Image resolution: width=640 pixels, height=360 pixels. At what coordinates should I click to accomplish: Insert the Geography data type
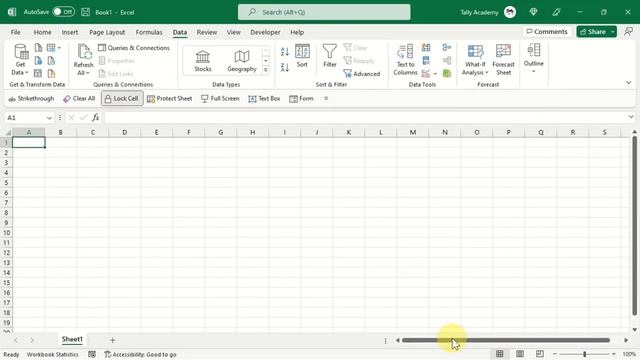[x=242, y=61]
